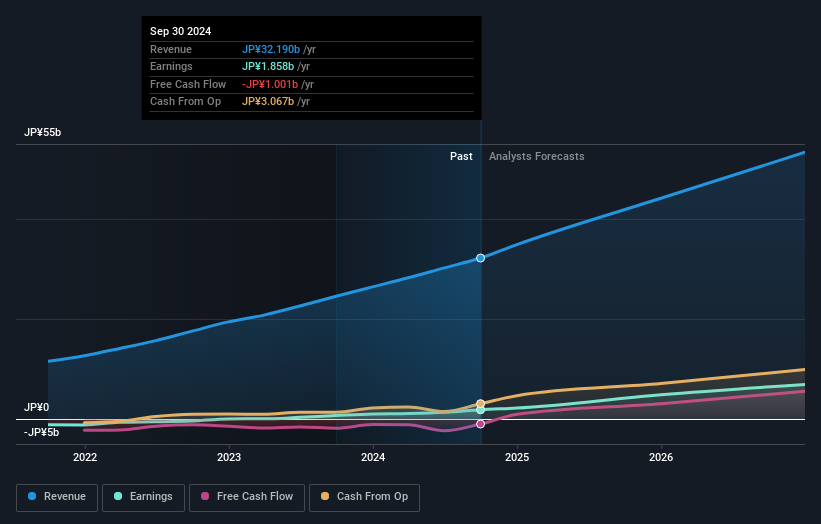The width and height of the screenshot is (821, 524).
Task: Click the Analysts Forecasts label
Action: 537,157
